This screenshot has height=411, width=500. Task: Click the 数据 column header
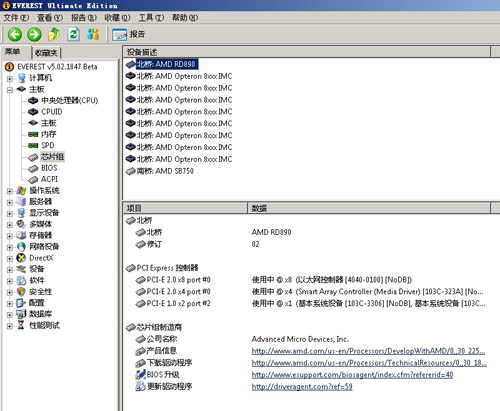point(369,209)
